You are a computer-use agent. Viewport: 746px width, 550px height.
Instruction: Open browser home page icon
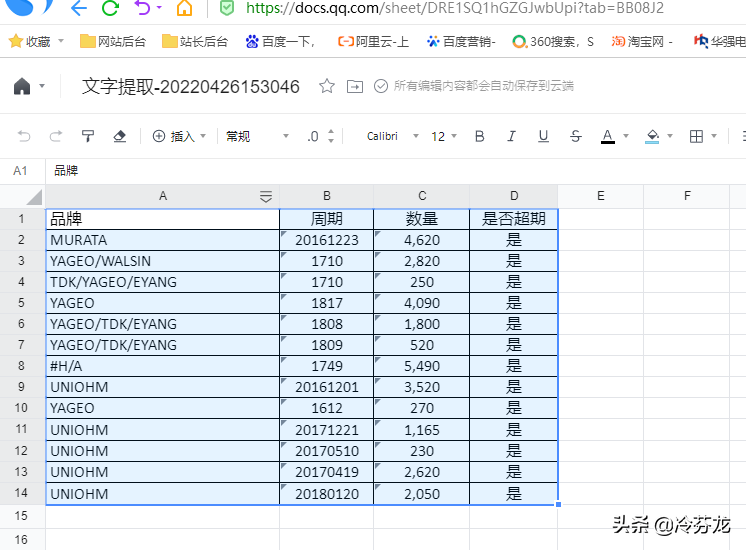click(184, 8)
